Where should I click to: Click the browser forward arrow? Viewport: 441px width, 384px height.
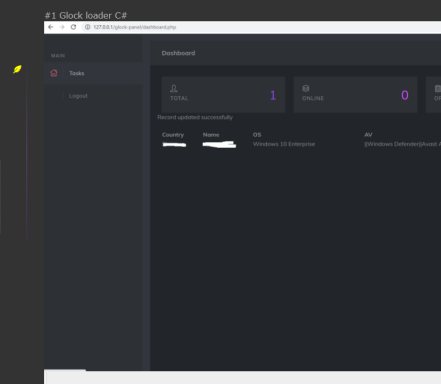(62, 27)
